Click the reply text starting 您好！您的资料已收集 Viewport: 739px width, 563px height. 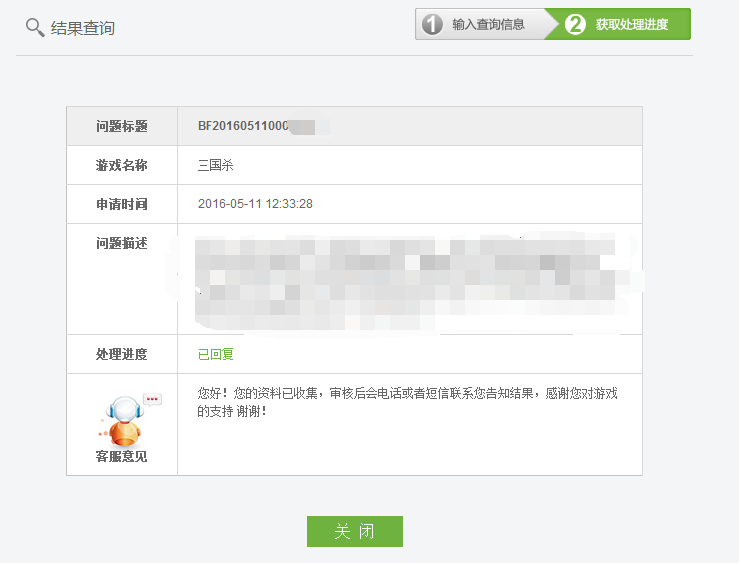coord(407,402)
